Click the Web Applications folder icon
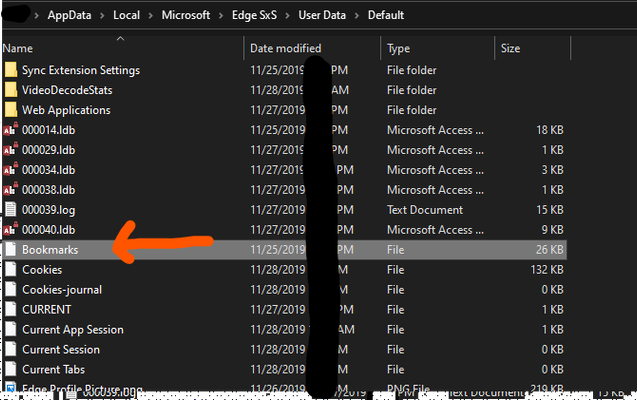Viewport: 637px width, 400px height. 11,110
